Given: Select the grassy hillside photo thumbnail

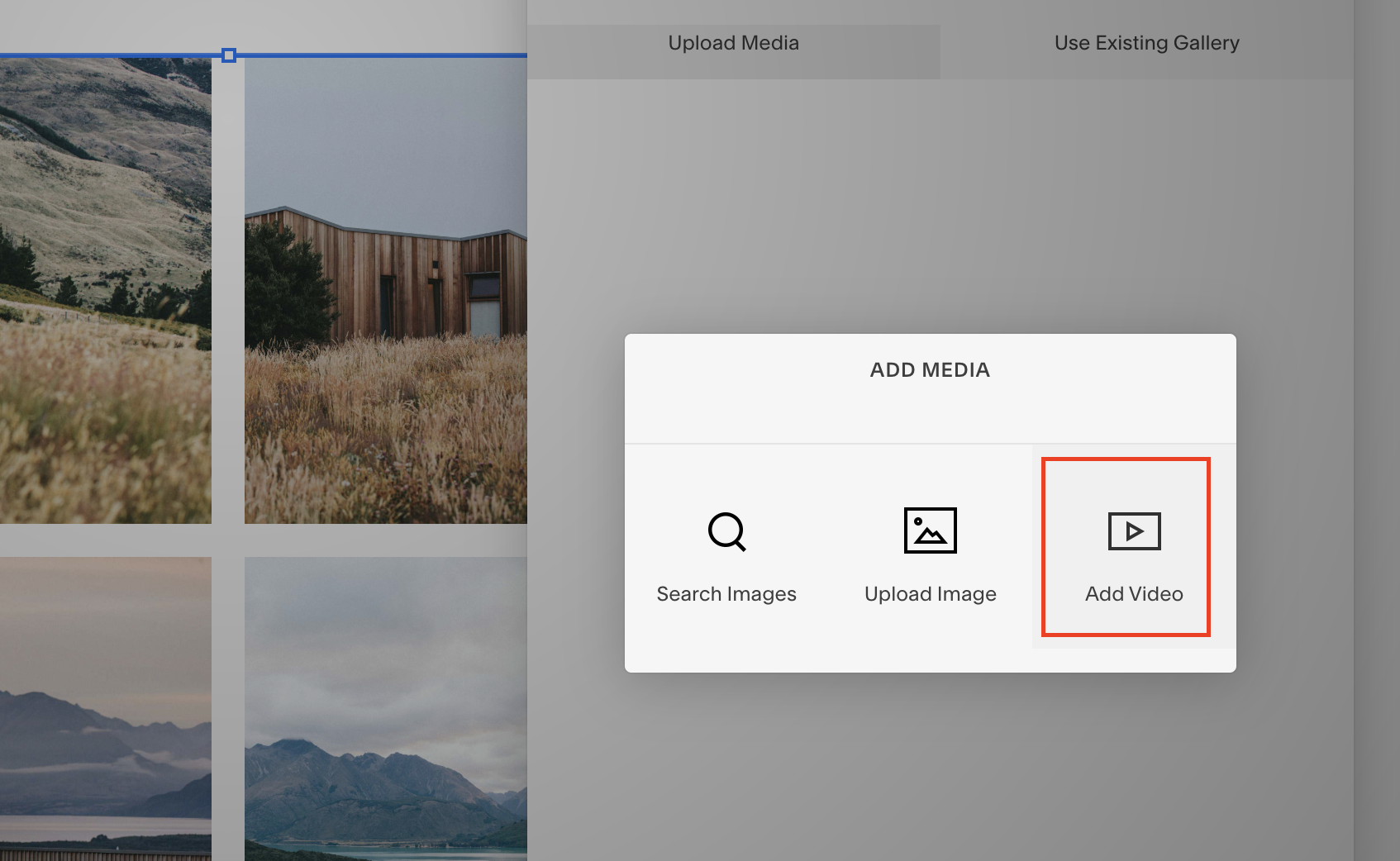Looking at the screenshot, I should click(106, 290).
